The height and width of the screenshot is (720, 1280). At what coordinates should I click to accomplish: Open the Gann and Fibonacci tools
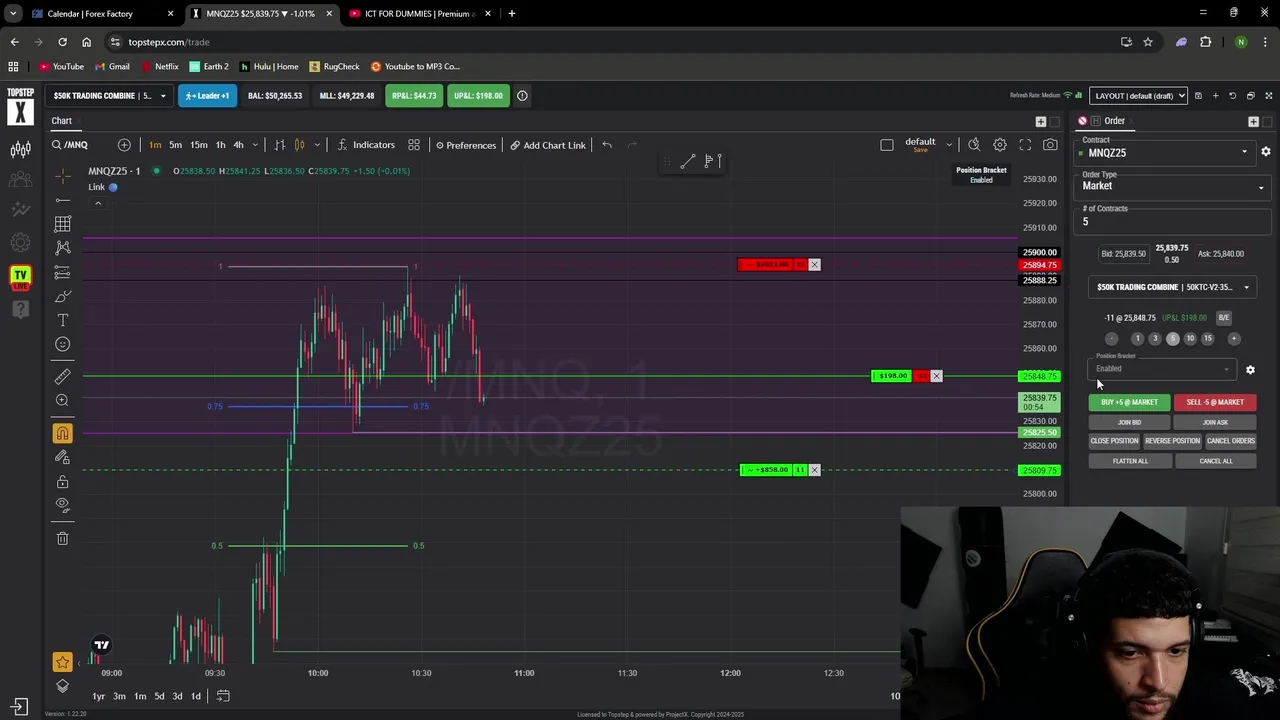click(63, 224)
